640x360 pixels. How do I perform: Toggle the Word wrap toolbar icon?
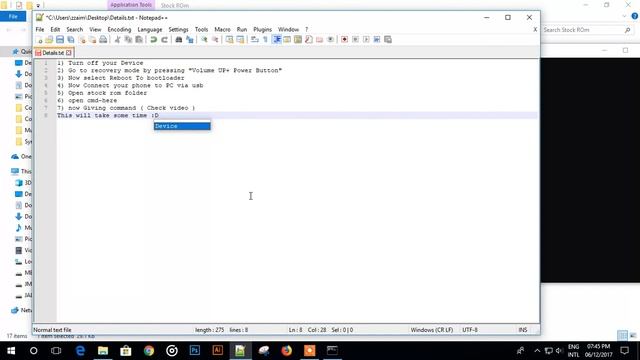click(255, 40)
